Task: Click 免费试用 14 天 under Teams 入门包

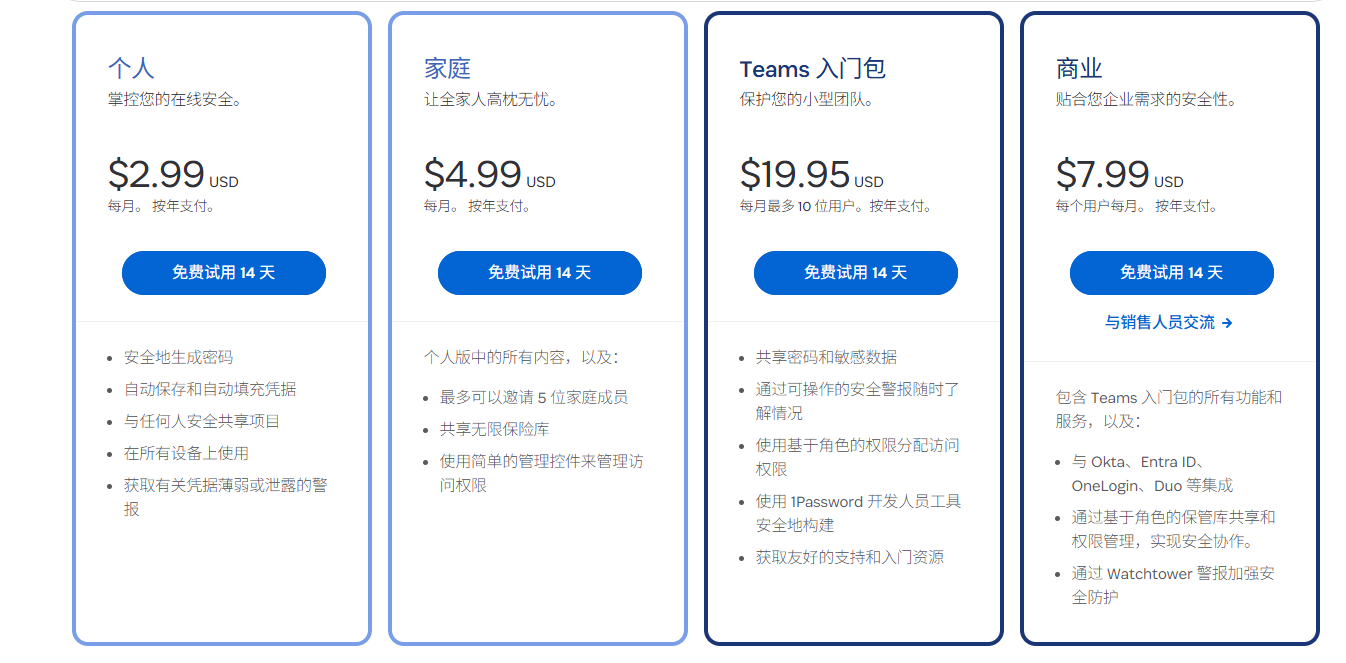Action: point(856,273)
